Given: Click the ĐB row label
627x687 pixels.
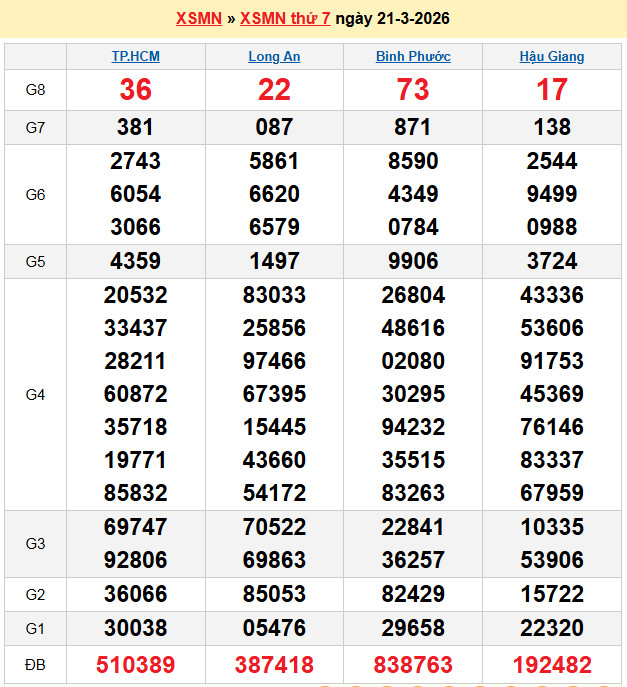Looking at the screenshot, I should [x=35, y=664].
